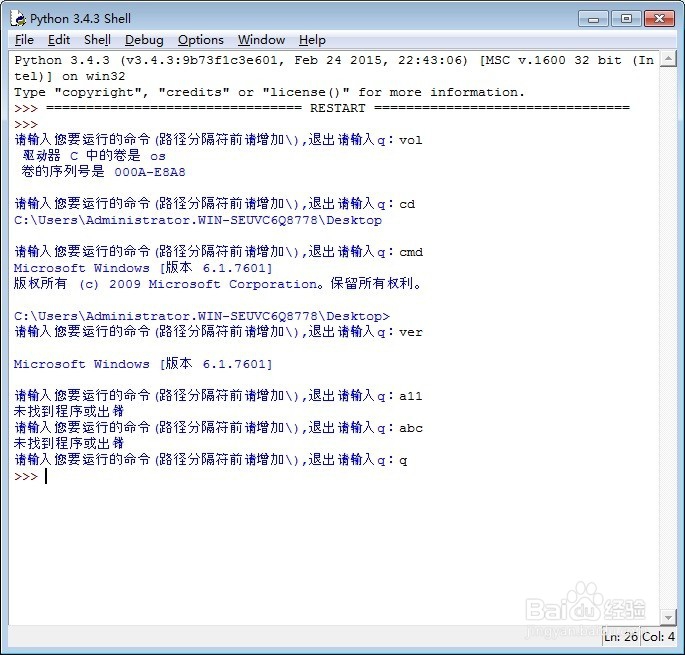
Task: Click the Desktop> prompt path line
Action: pyautogui.click(x=202, y=316)
